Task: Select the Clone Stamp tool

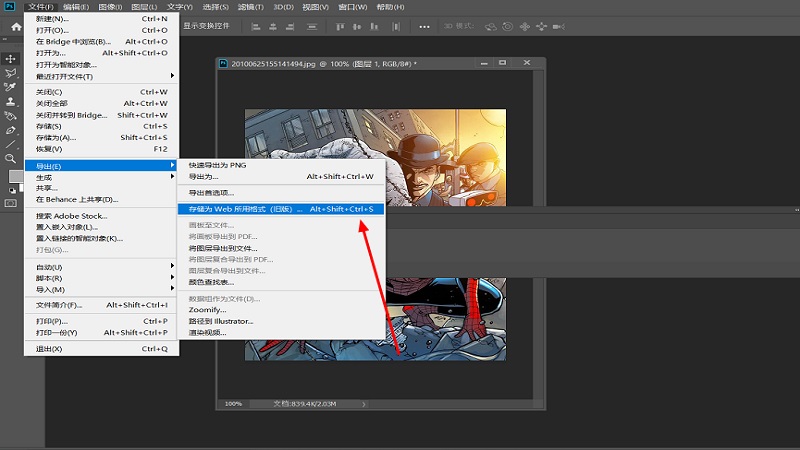Action: (10, 102)
